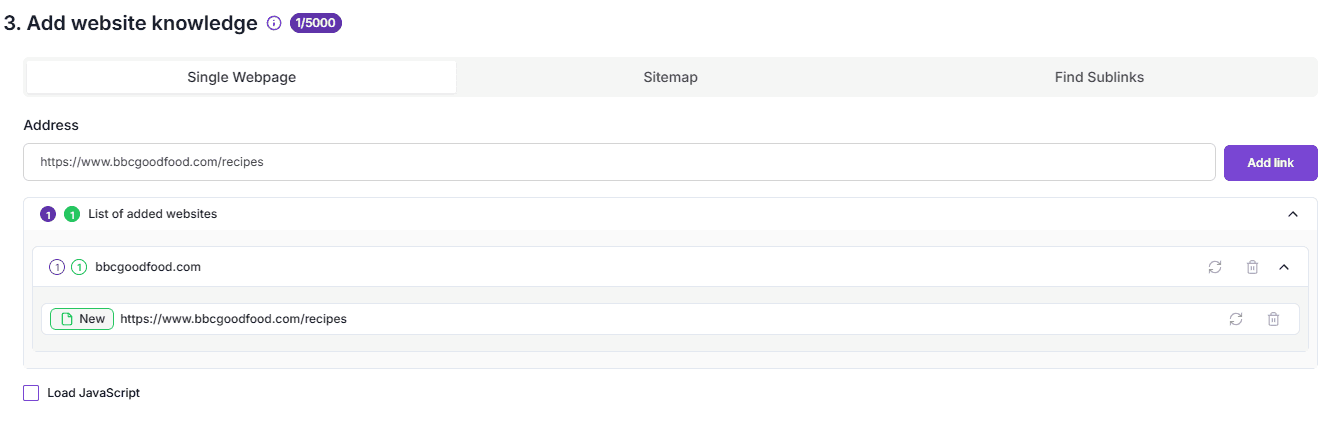
Task: Click the info icon beside Add website knowledge
Action: 274,23
